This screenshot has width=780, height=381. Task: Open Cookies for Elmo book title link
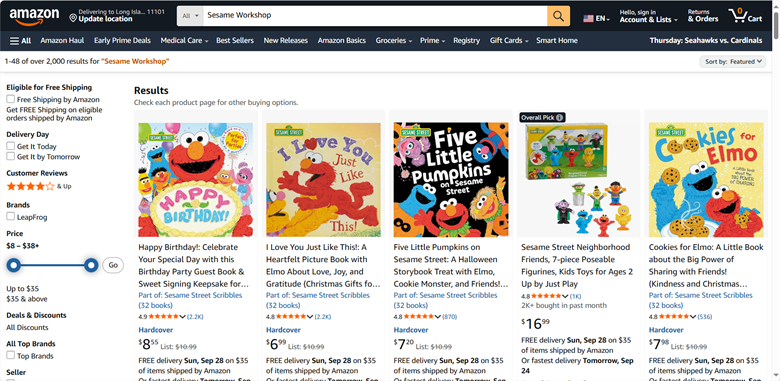pos(706,266)
